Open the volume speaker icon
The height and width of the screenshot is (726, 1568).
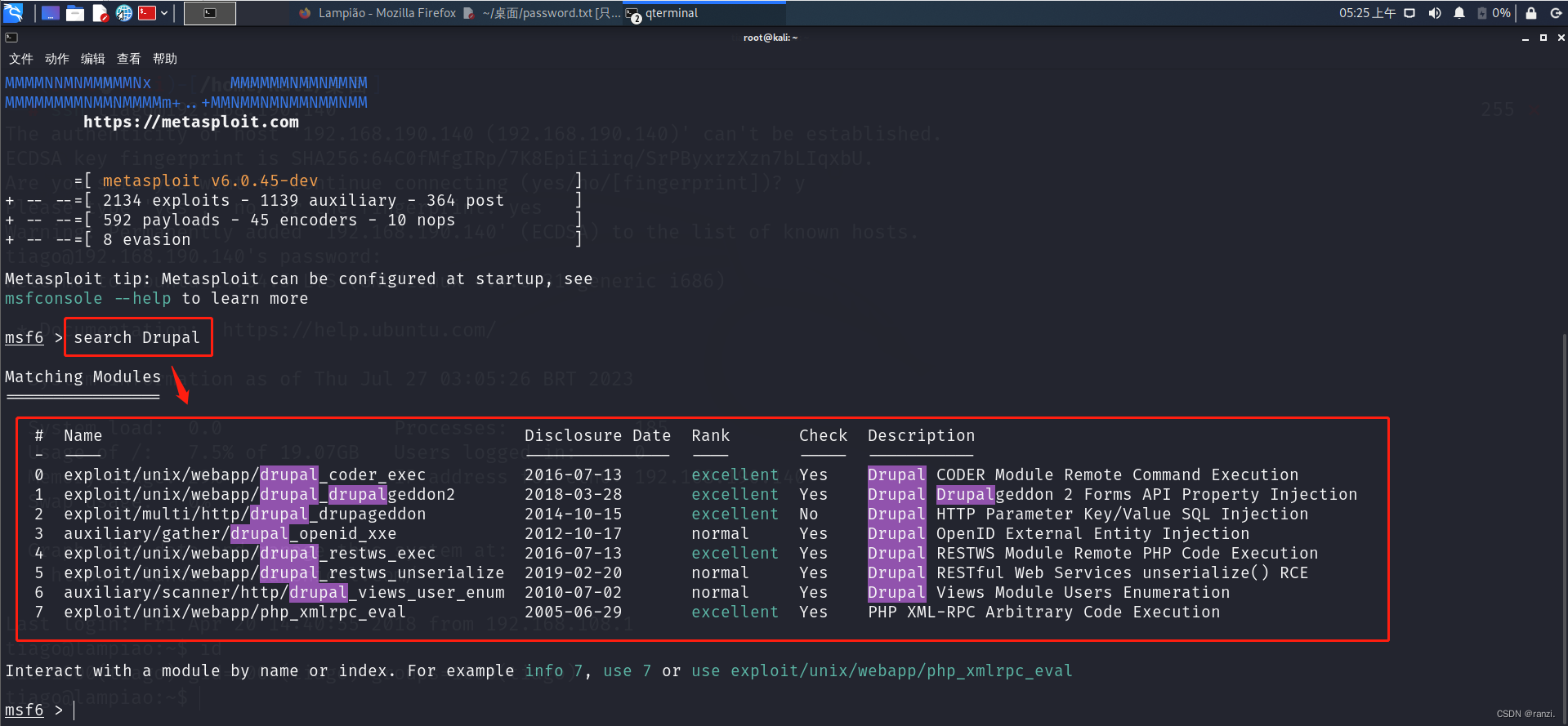(x=1434, y=13)
